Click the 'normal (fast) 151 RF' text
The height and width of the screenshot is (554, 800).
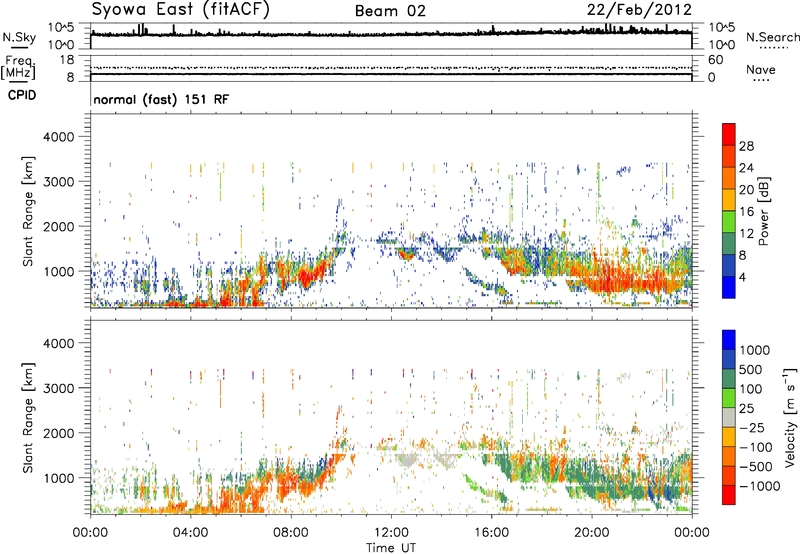pyautogui.click(x=161, y=99)
